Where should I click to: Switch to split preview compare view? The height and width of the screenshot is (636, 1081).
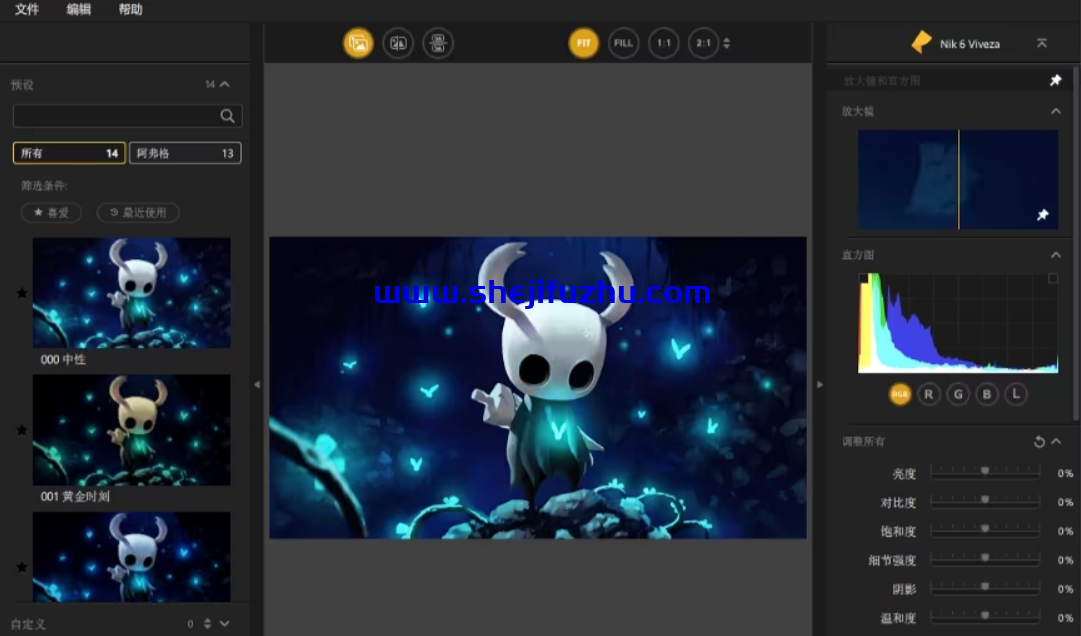[398, 43]
